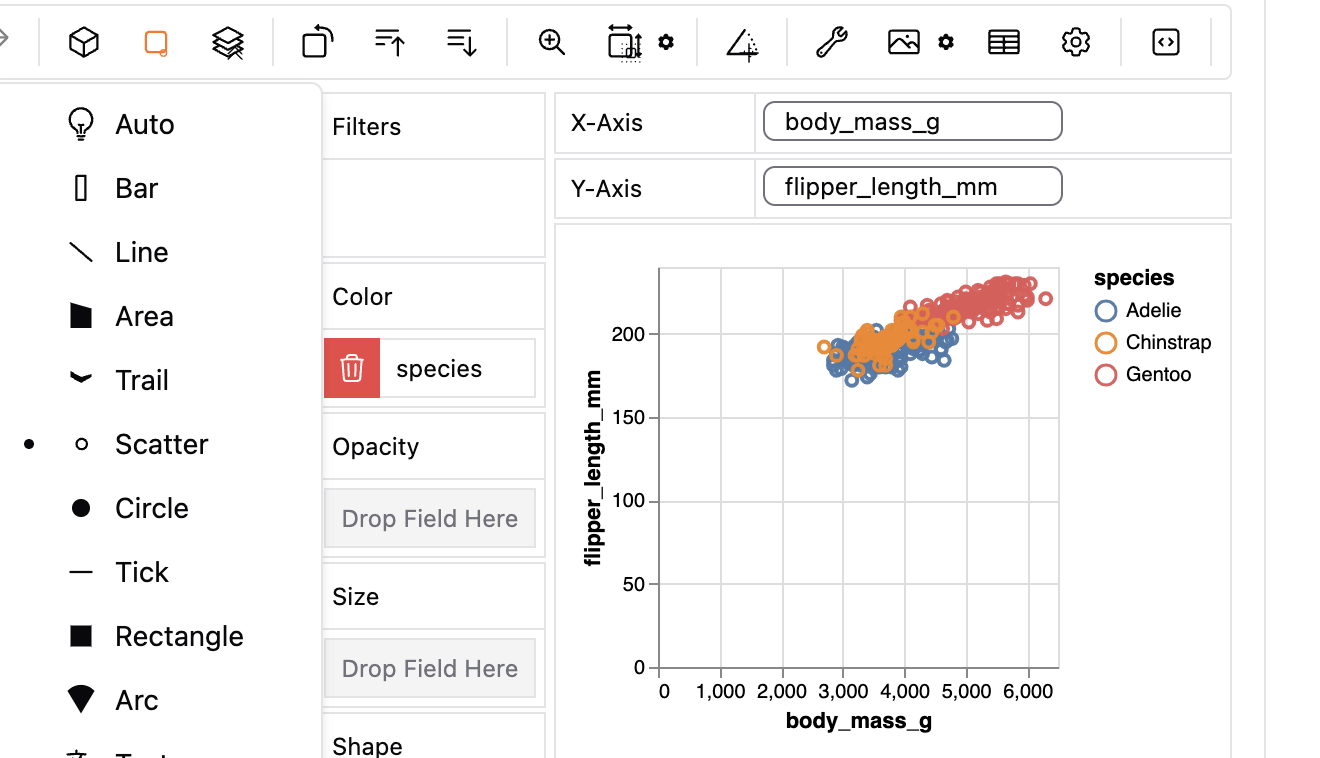Open the mark type picker icon (orange square)

pos(156,42)
